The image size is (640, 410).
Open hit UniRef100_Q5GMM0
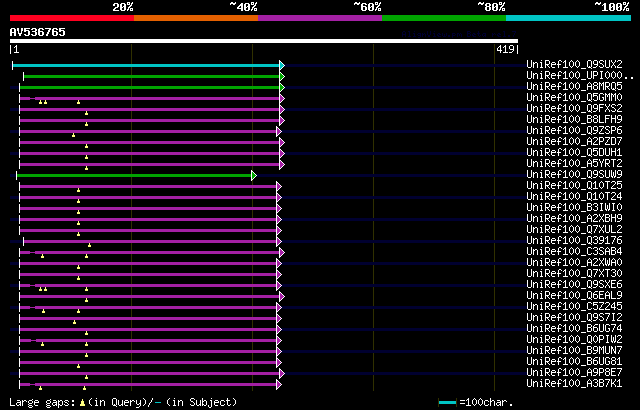tap(574, 98)
